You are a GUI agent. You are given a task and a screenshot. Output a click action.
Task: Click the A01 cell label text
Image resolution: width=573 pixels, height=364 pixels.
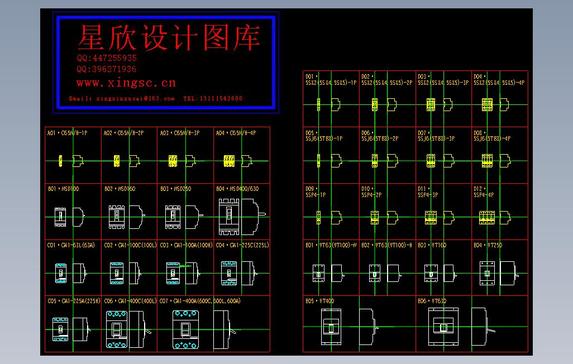click(68, 133)
